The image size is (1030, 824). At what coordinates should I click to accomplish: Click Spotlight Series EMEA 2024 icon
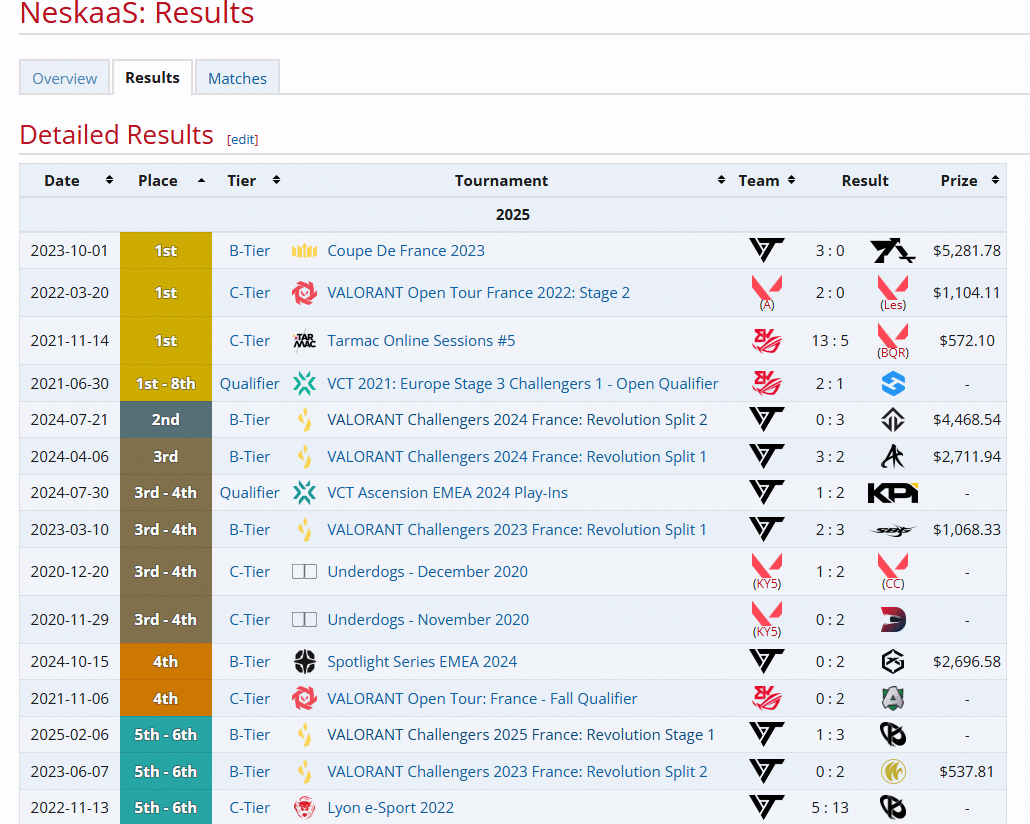[x=304, y=662]
